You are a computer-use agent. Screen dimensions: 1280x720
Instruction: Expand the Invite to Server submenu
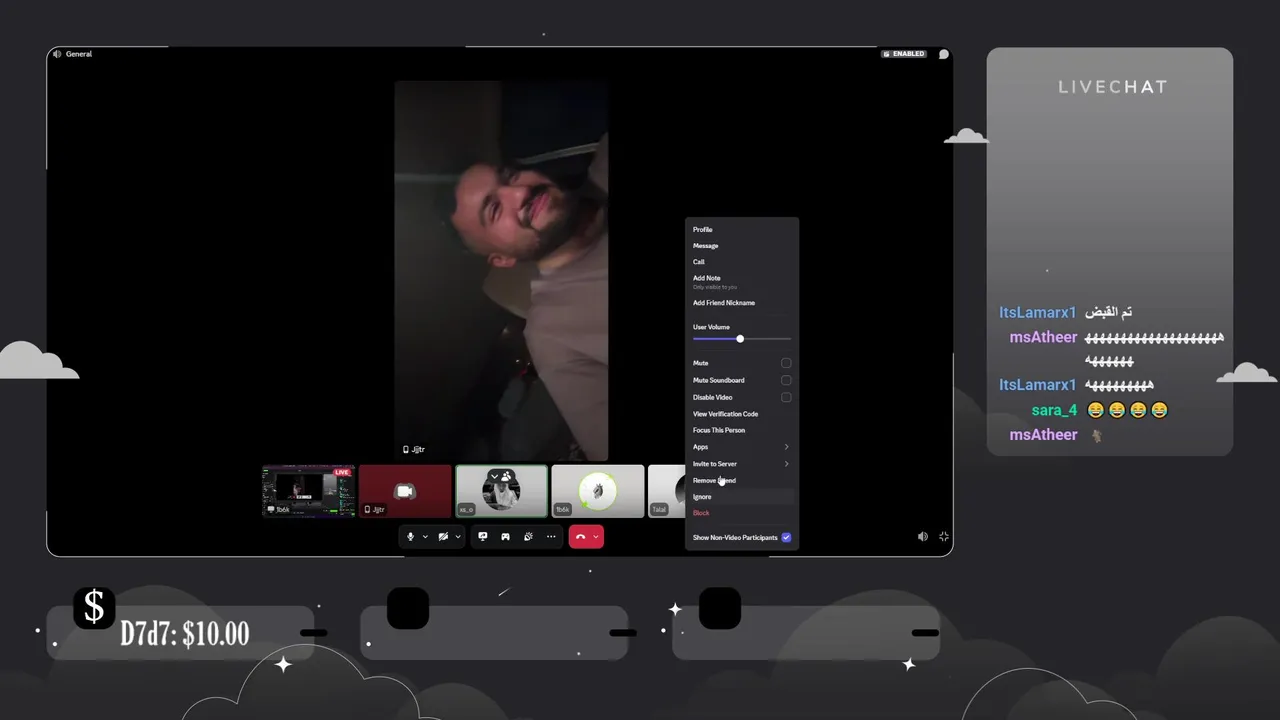(742, 464)
